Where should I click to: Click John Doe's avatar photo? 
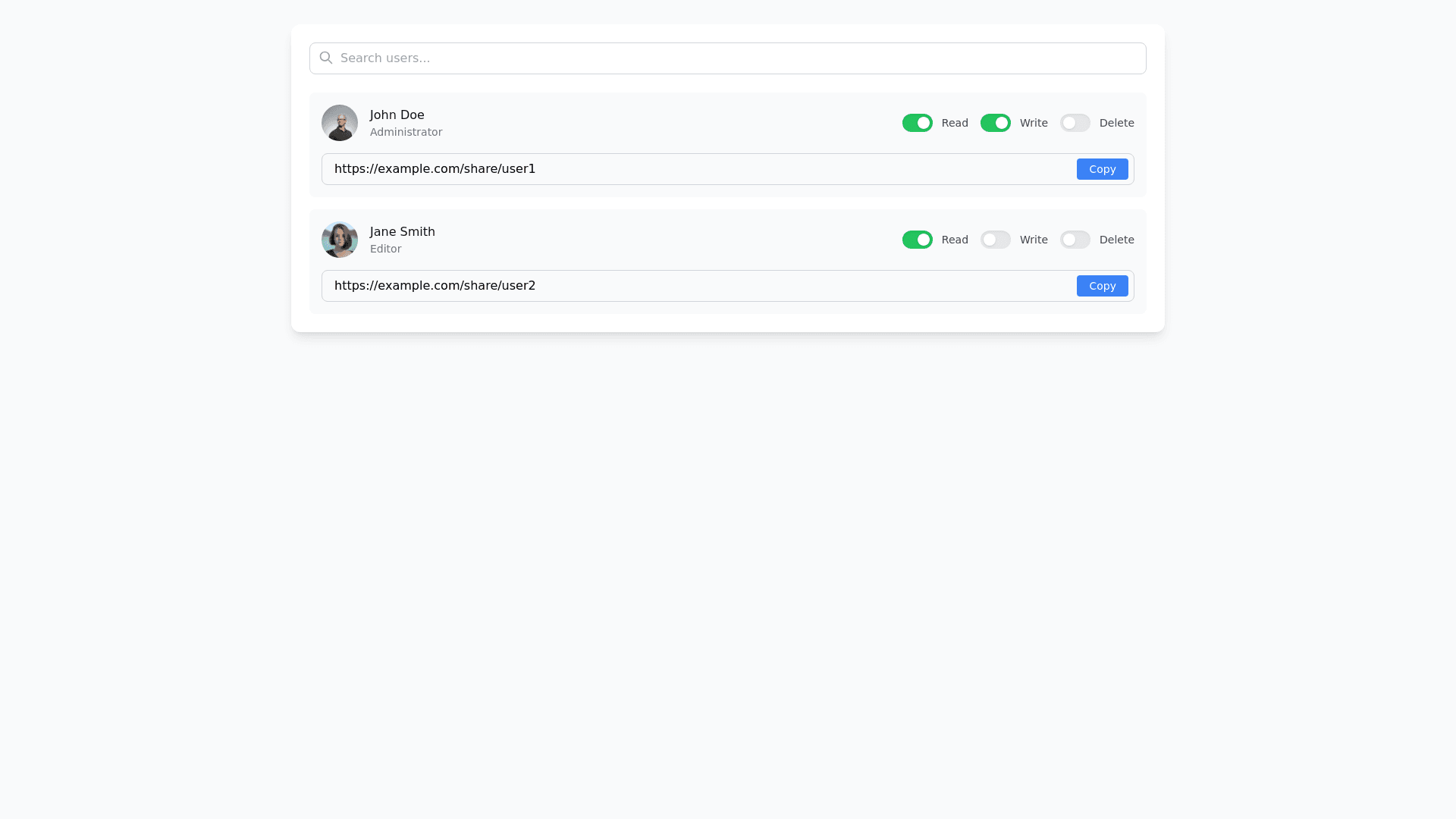click(x=340, y=123)
